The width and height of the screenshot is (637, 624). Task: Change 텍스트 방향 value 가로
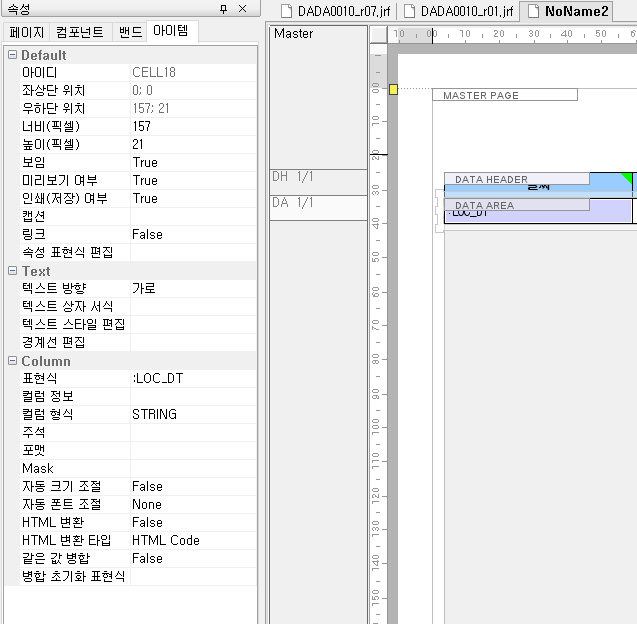pyautogui.click(x=193, y=288)
